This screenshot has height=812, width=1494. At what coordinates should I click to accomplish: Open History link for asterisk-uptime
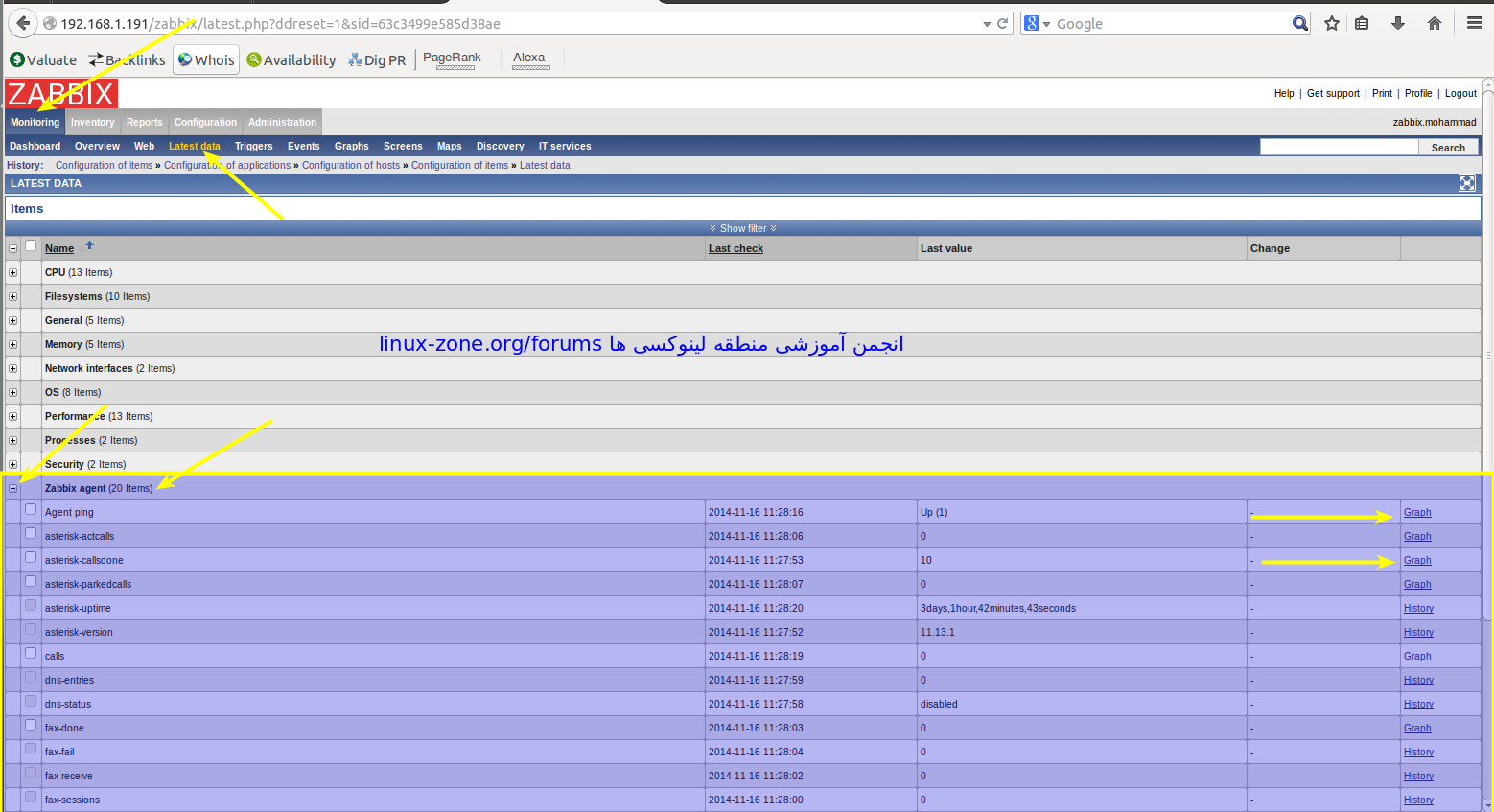(x=1418, y=609)
